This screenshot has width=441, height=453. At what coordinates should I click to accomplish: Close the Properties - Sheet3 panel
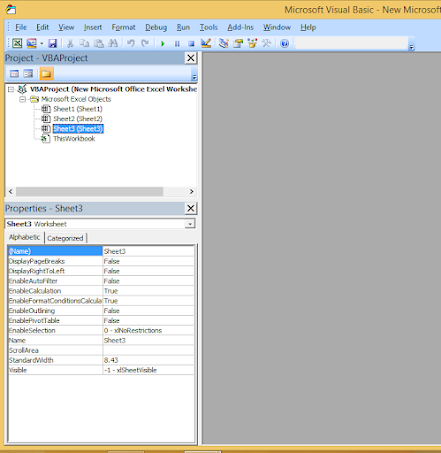[x=191, y=208]
